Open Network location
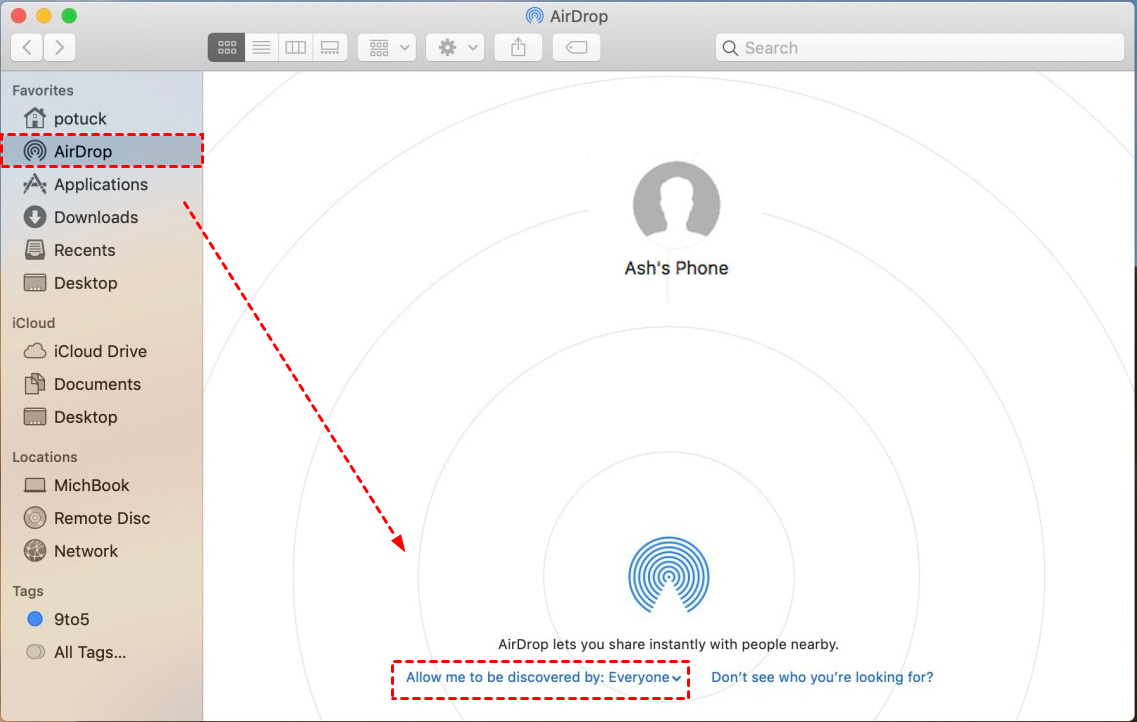1137x722 pixels. pyautogui.click(x=102, y=551)
